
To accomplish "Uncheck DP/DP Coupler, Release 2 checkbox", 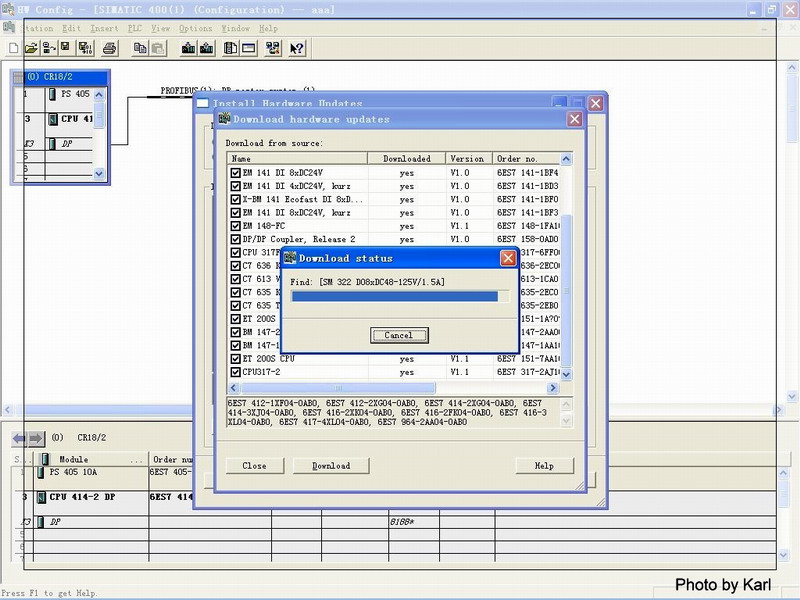I will click(x=235, y=239).
